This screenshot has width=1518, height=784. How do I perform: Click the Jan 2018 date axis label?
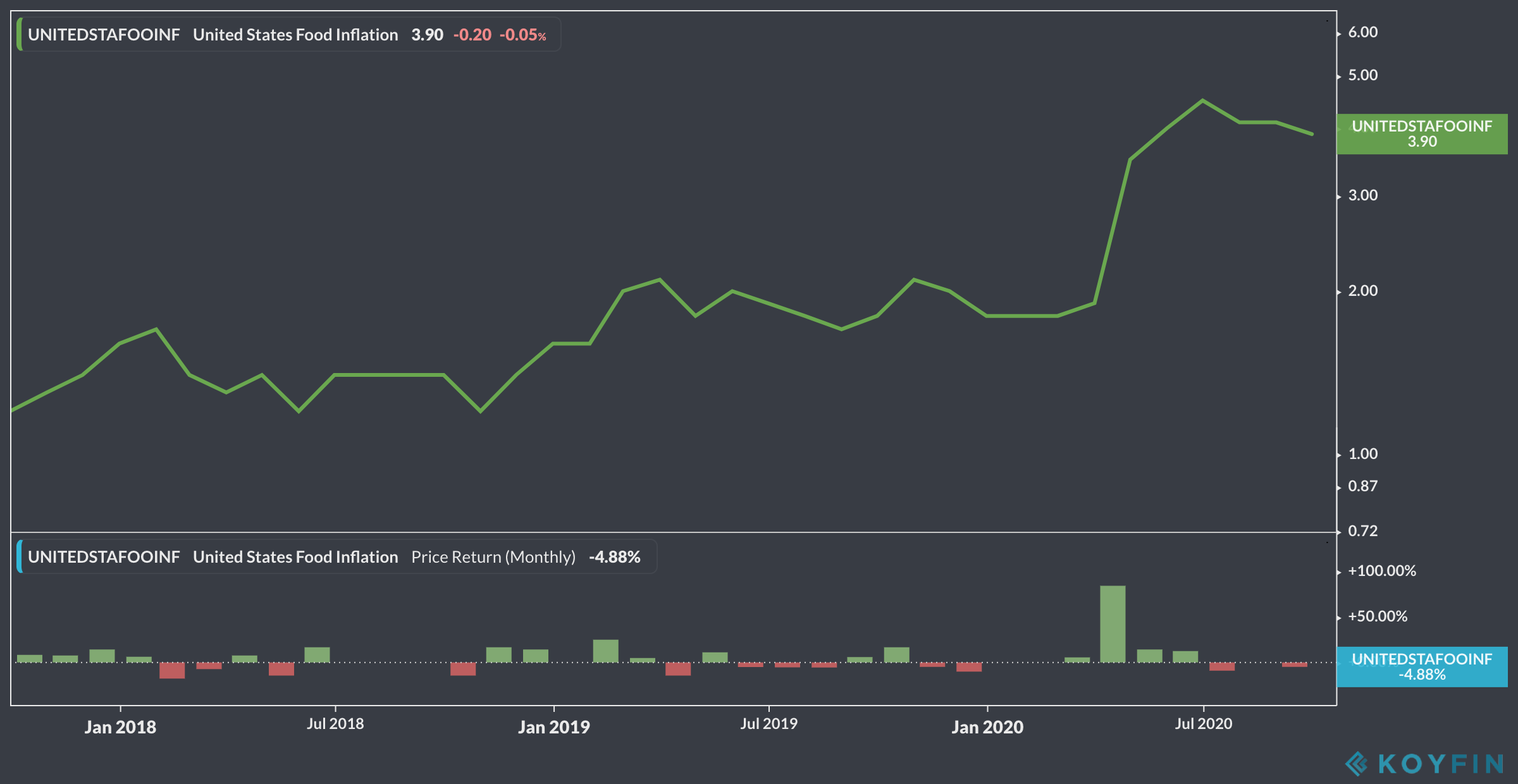[120, 727]
